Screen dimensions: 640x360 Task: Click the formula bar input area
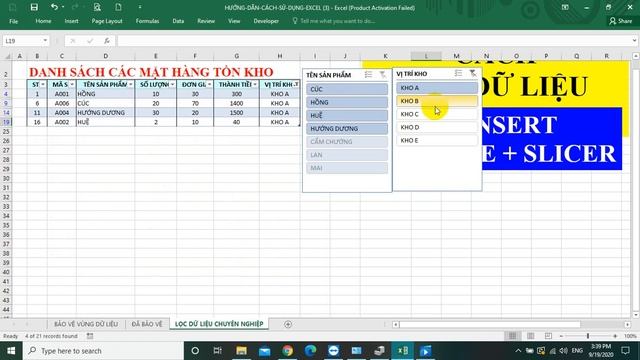[373, 41]
